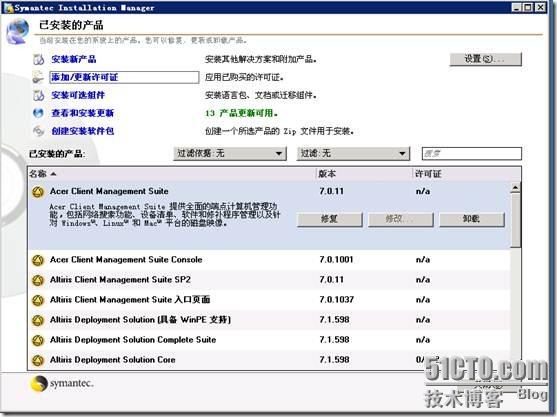Click the globe icon for product updates
Screen dimensions: 557x417
[38, 113]
